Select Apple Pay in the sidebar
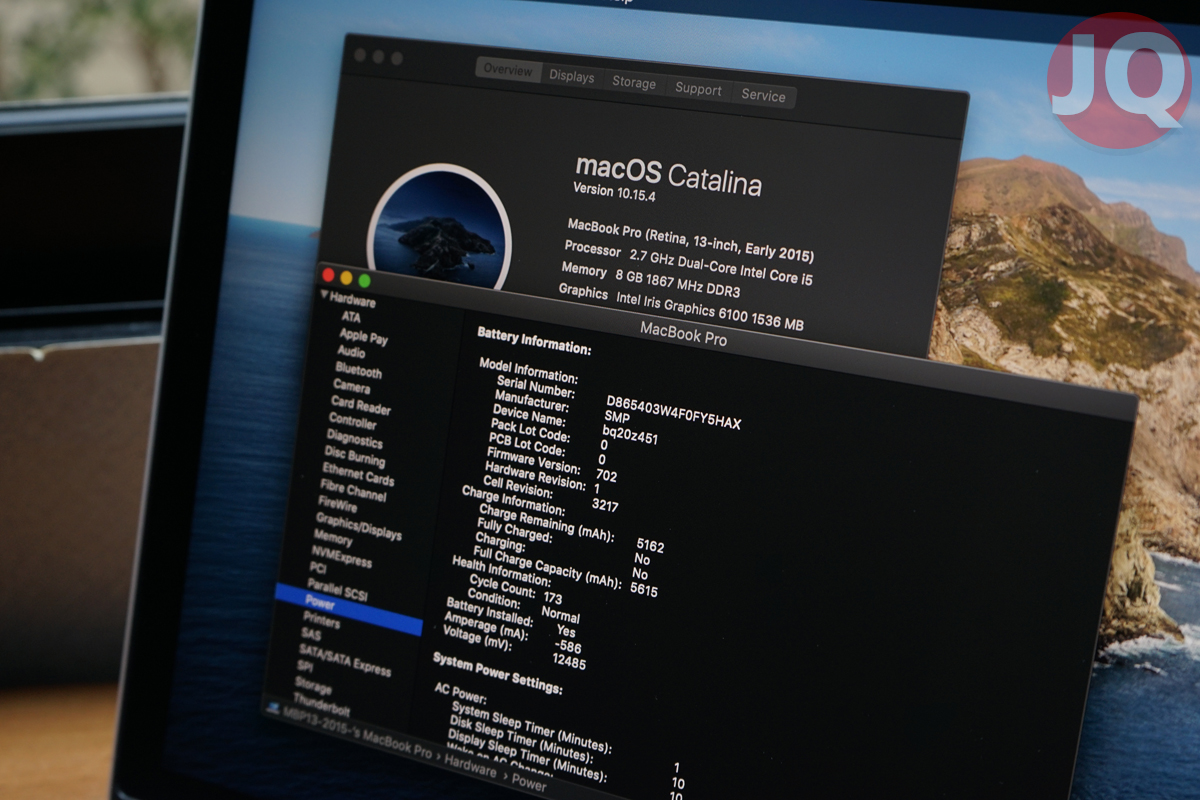 [x=364, y=338]
